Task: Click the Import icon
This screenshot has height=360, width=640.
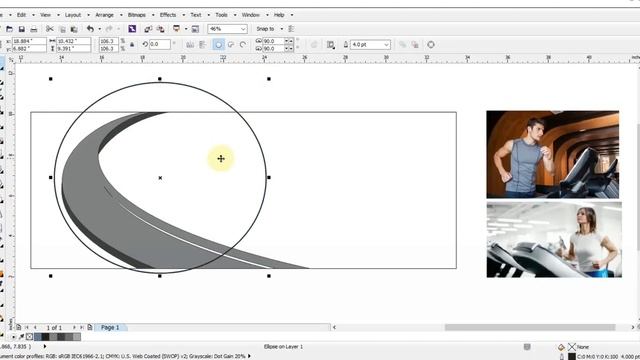Action: tap(148, 29)
